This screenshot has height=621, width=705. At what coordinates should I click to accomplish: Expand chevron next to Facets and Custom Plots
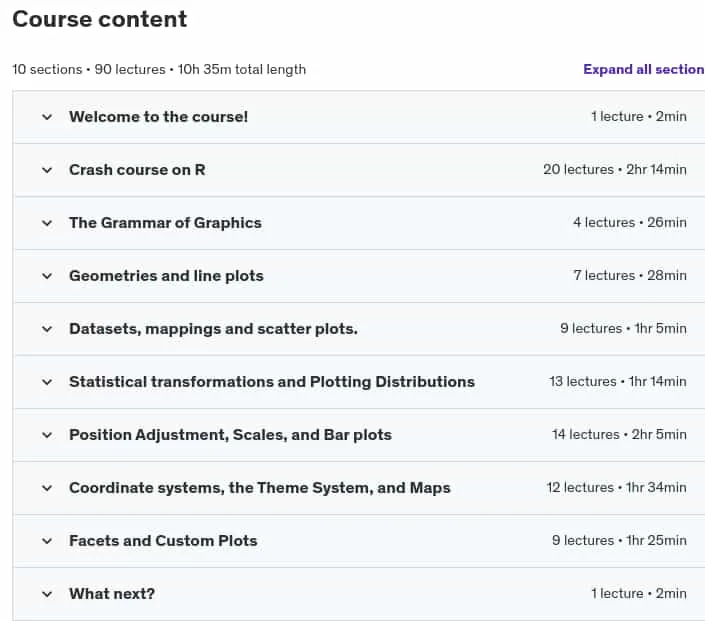coord(47,541)
